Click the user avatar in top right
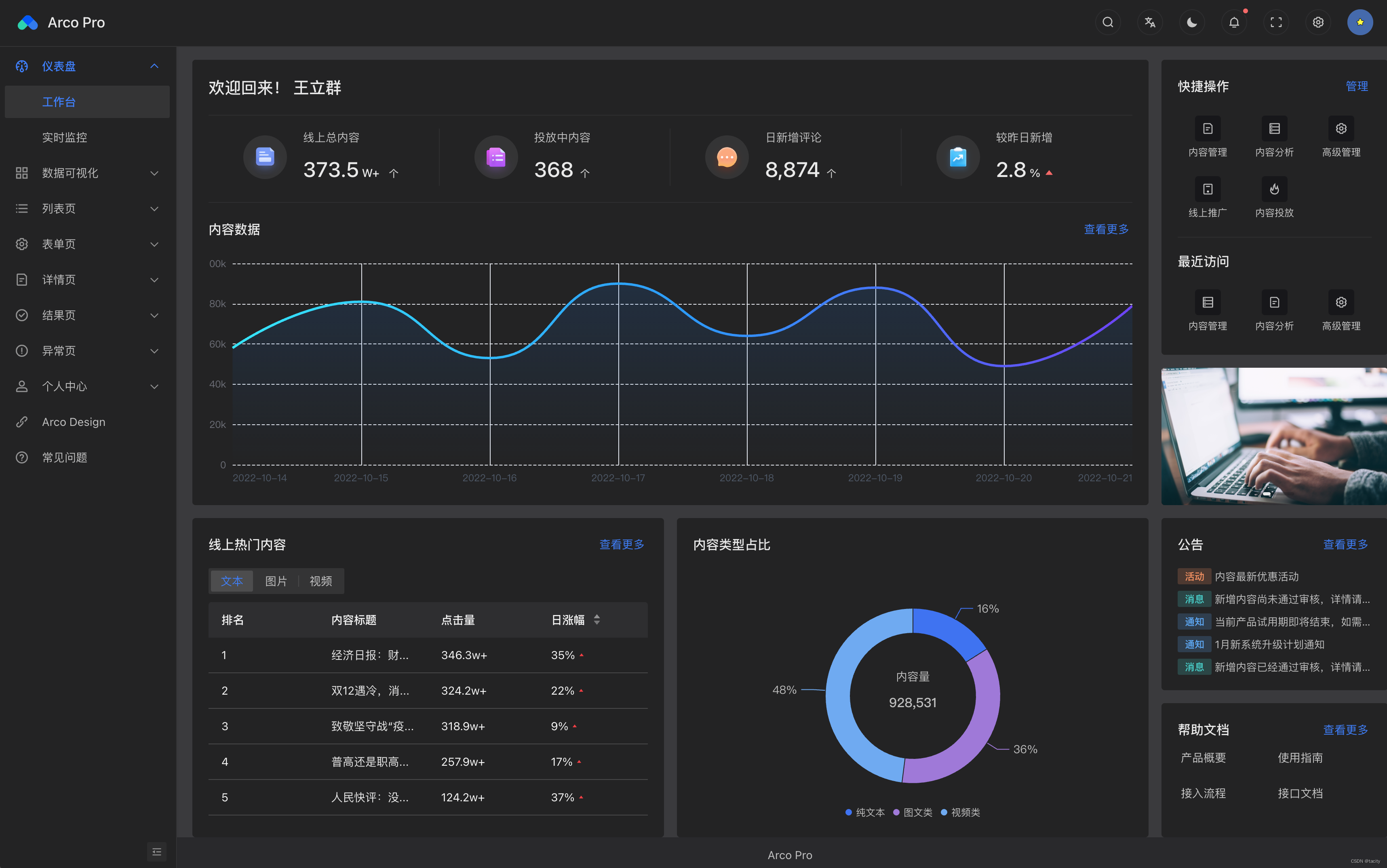1387x868 pixels. point(1360,22)
